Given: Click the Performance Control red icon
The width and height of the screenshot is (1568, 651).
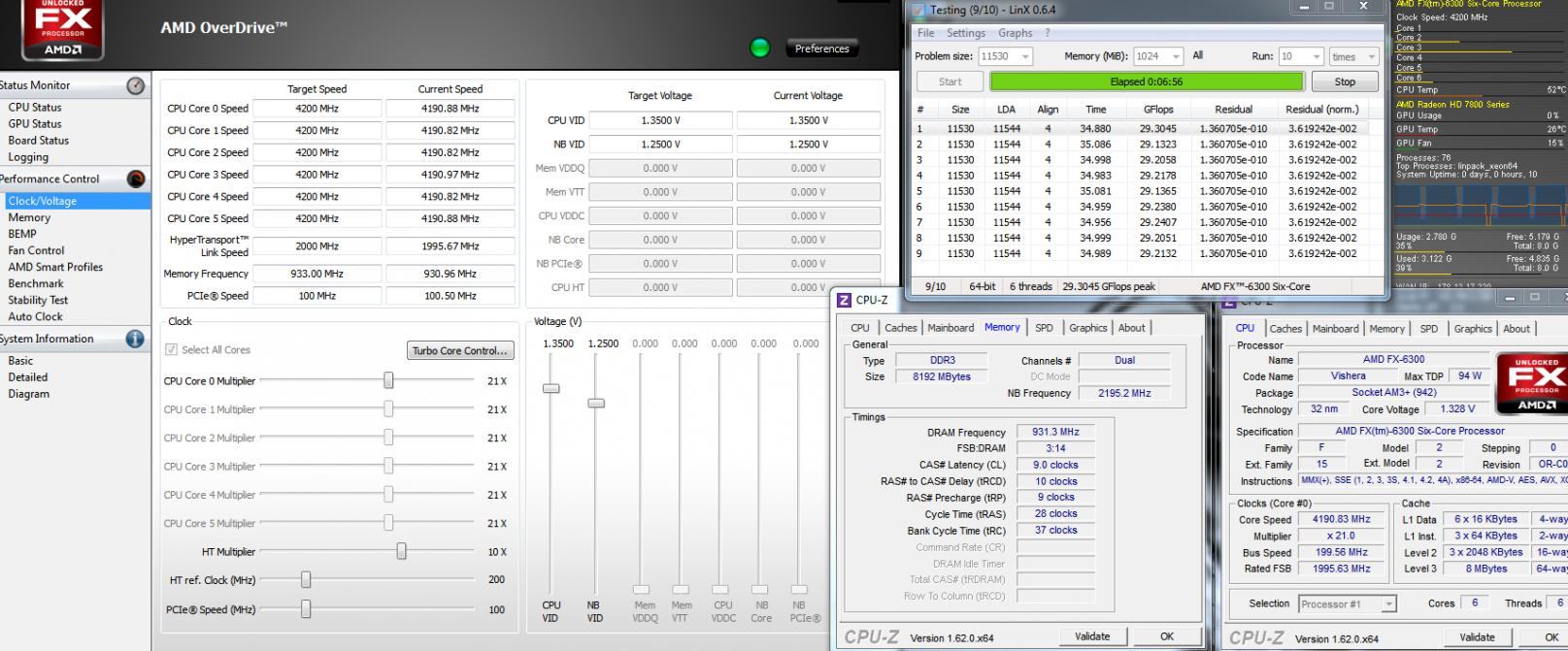Looking at the screenshot, I should [x=136, y=179].
